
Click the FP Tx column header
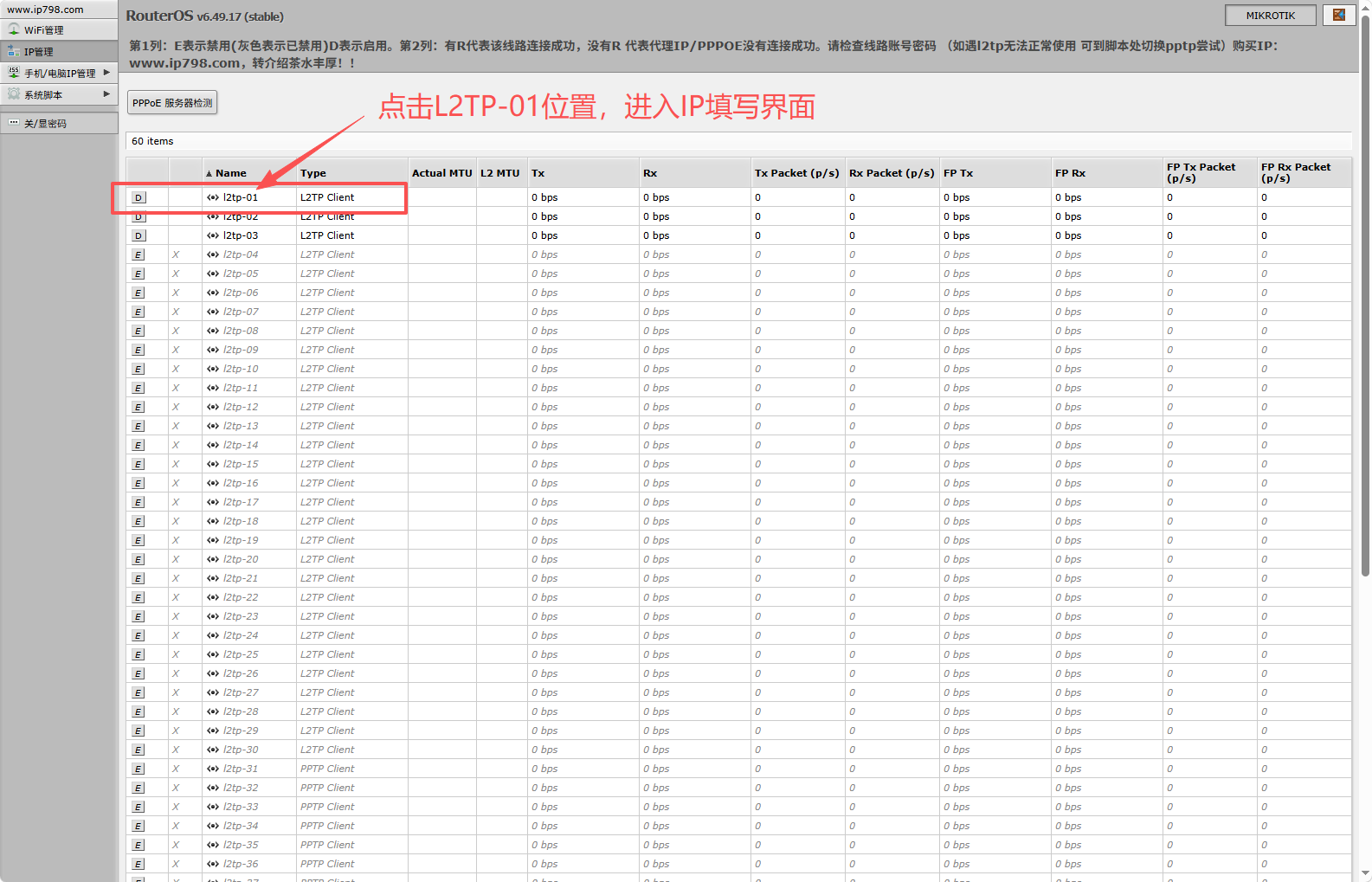(x=995, y=173)
